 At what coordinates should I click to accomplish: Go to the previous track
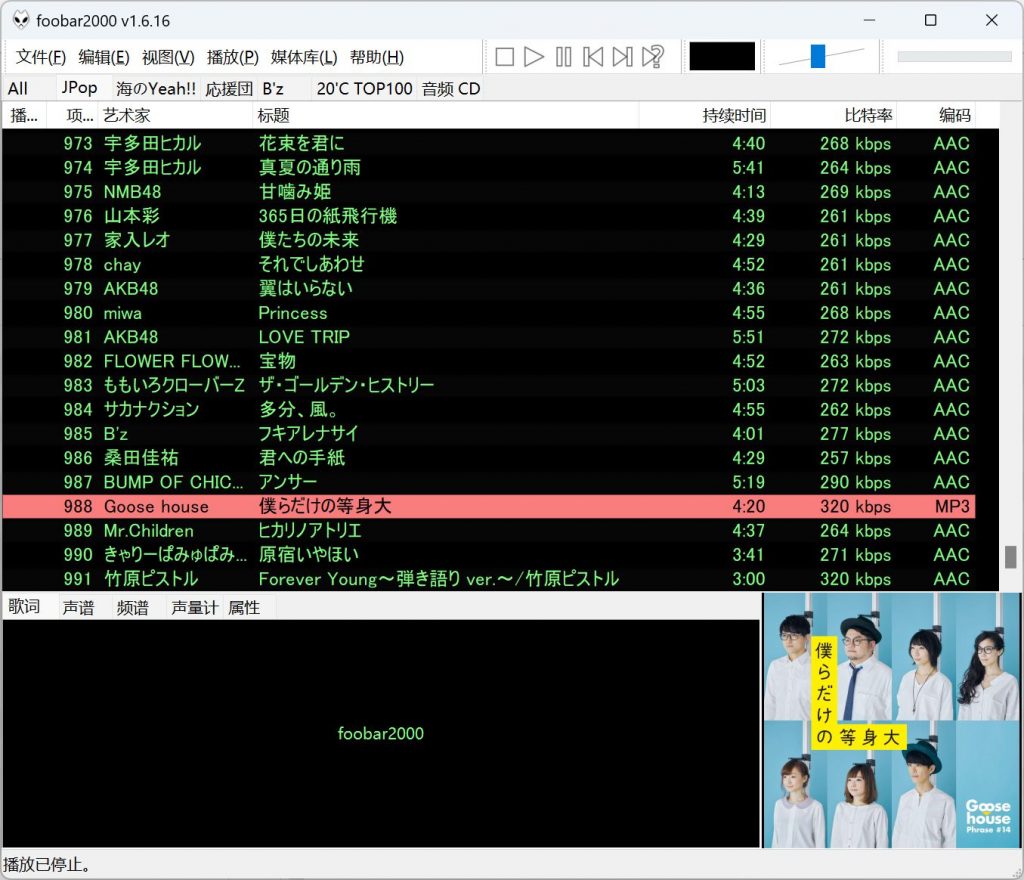[x=593, y=57]
